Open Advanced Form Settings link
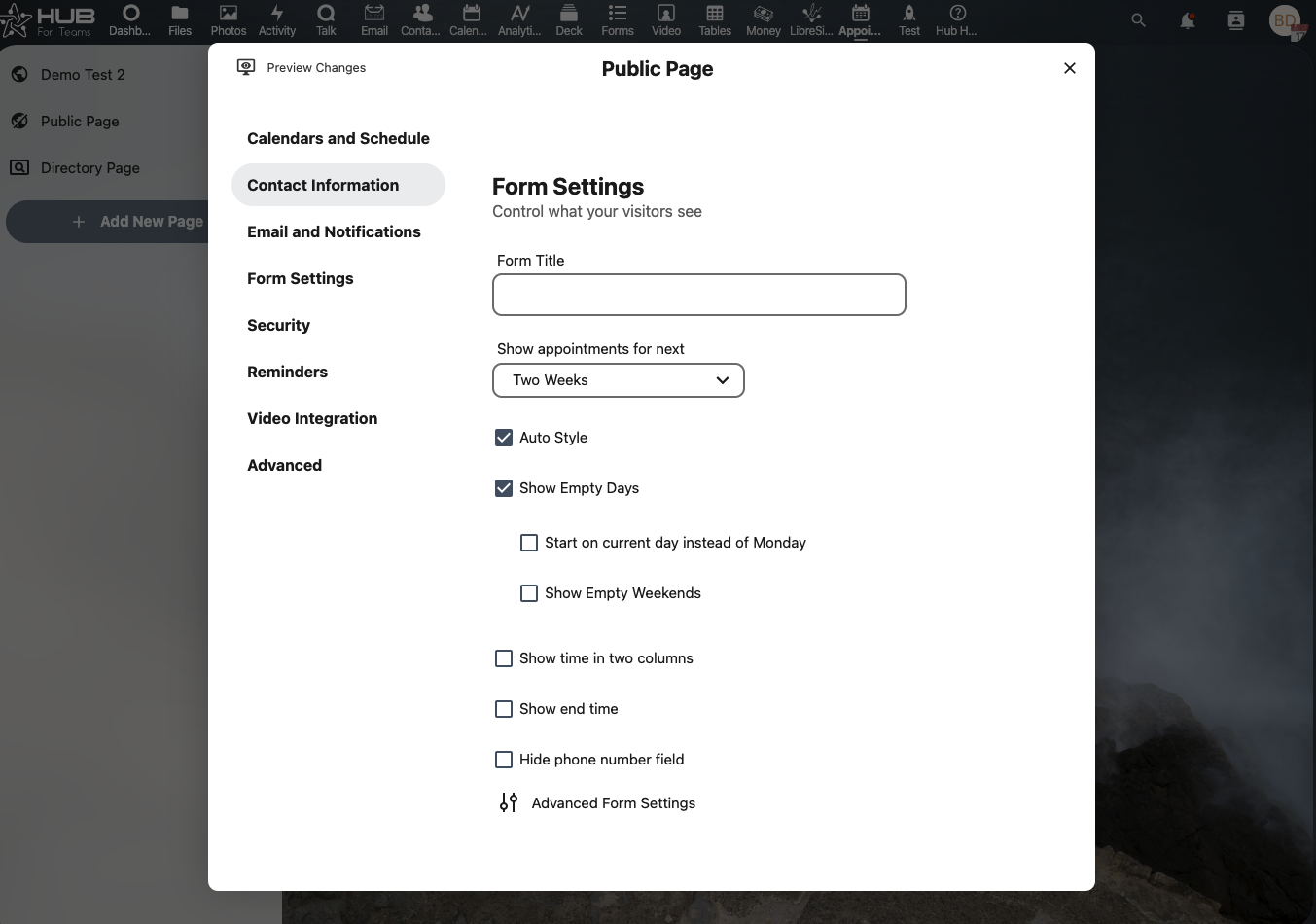This screenshot has height=924, width=1316. pyautogui.click(x=613, y=803)
